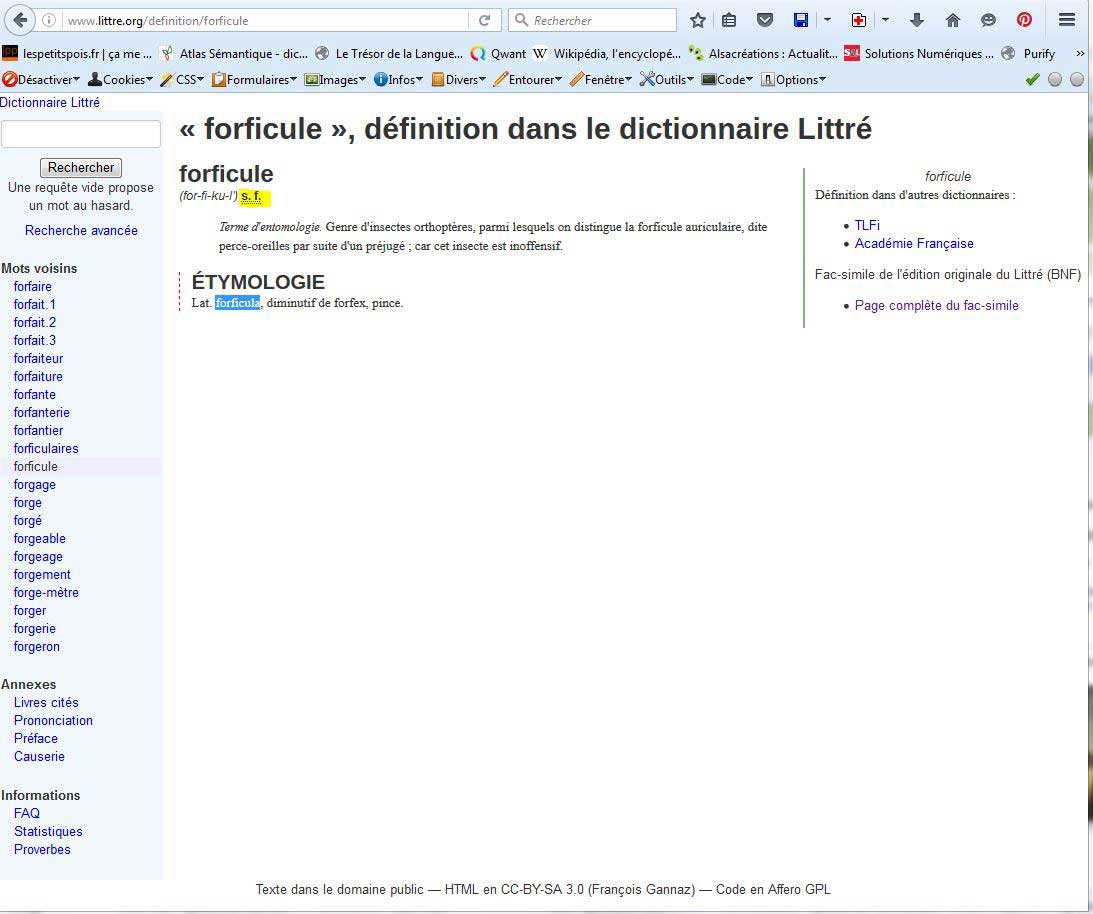Click the Littré sidebar search input field
Image resolution: width=1093 pixels, height=914 pixels.
tap(81, 134)
